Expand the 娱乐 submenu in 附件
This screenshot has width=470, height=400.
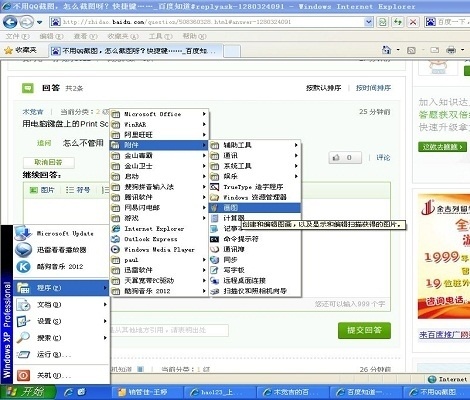255,176
